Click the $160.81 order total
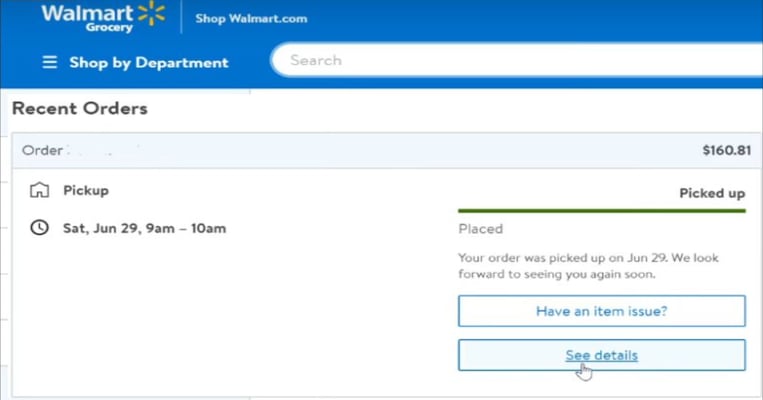The height and width of the screenshot is (400, 763). [x=727, y=150]
